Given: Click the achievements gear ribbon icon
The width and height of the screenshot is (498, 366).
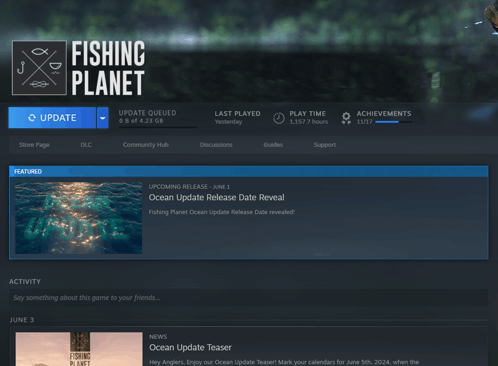Looking at the screenshot, I should tap(346, 118).
